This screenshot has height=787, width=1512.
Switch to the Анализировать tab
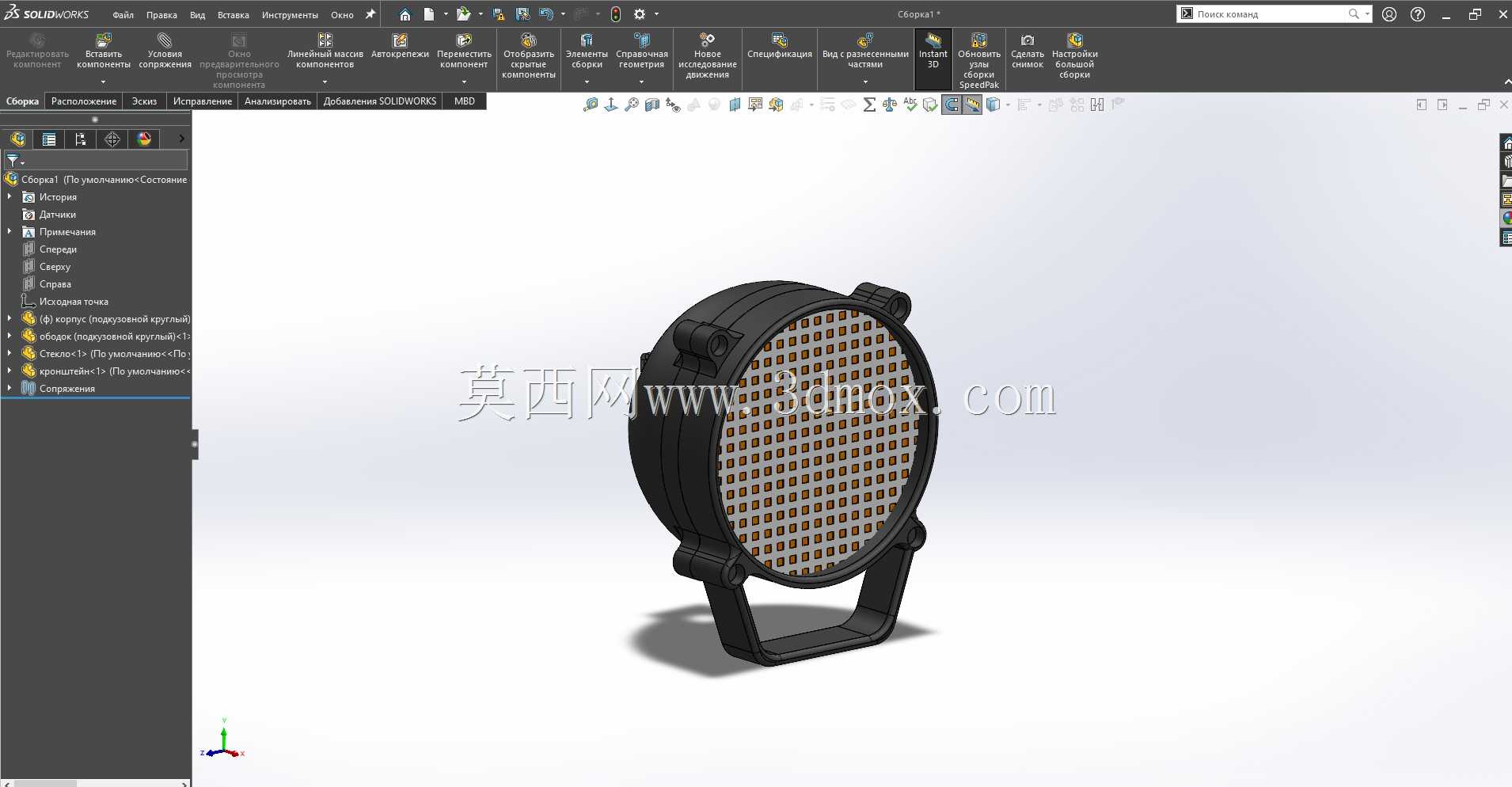(x=278, y=101)
